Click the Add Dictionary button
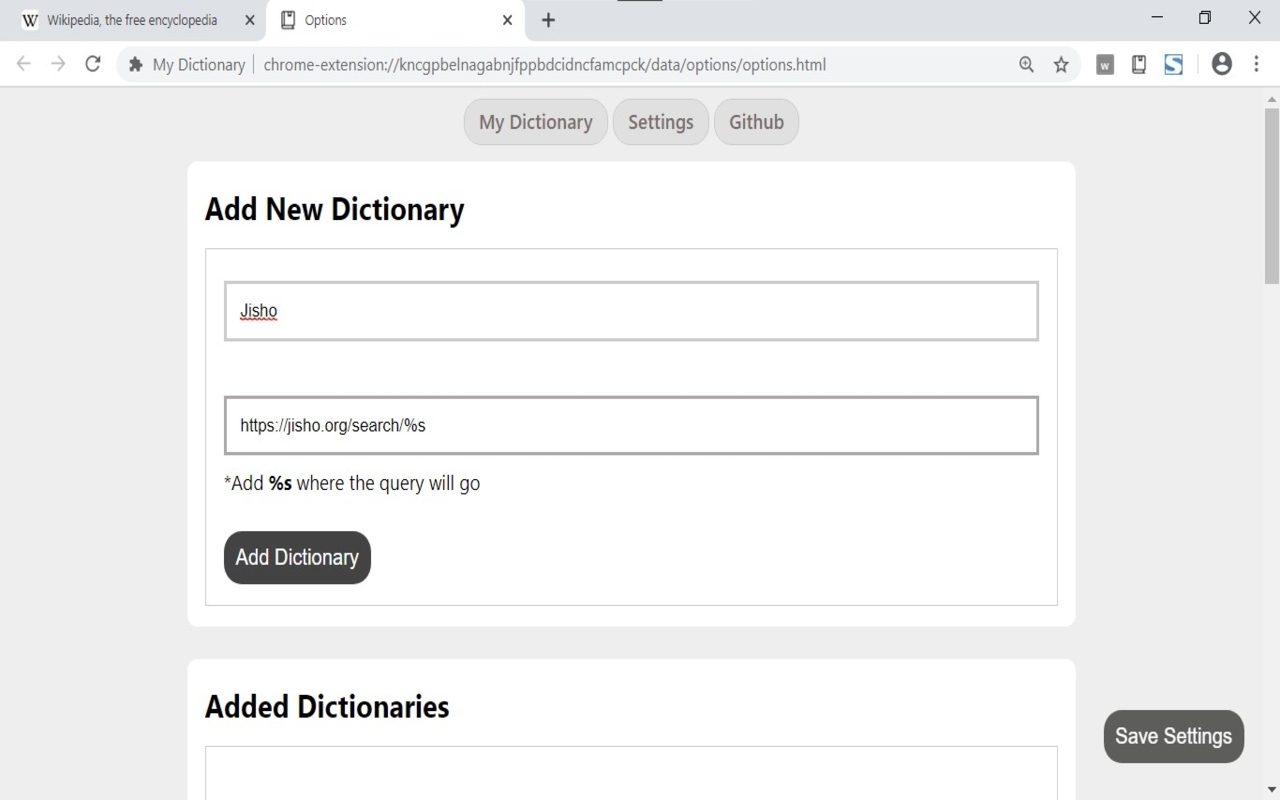The image size is (1280, 800). tap(297, 558)
